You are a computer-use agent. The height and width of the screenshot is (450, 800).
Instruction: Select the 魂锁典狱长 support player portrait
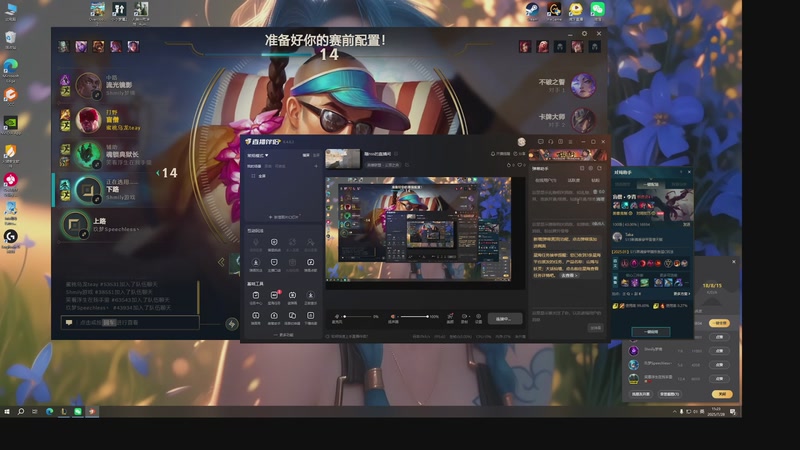coord(88,155)
